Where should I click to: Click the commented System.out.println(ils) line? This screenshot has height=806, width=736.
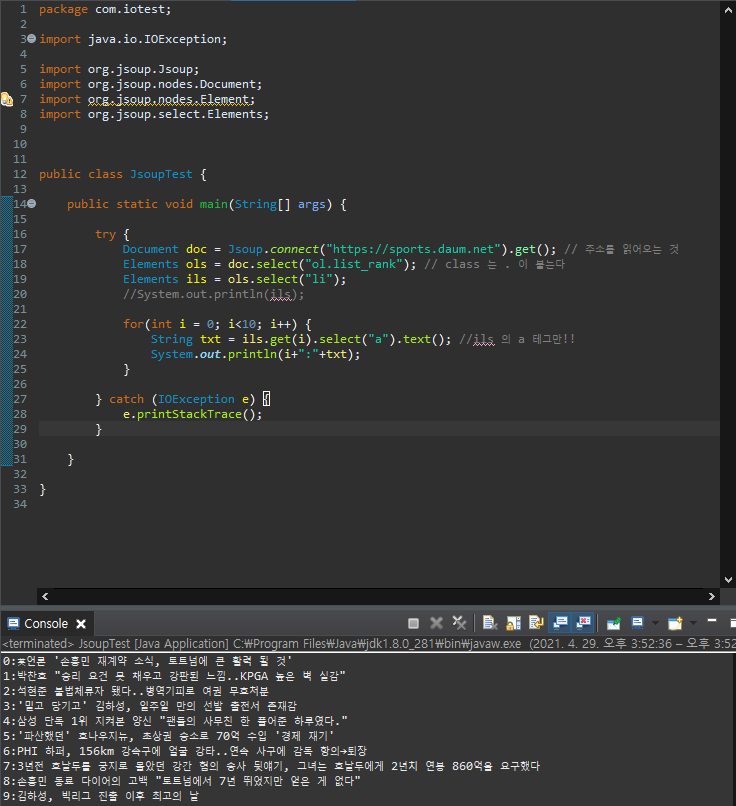click(x=213, y=295)
